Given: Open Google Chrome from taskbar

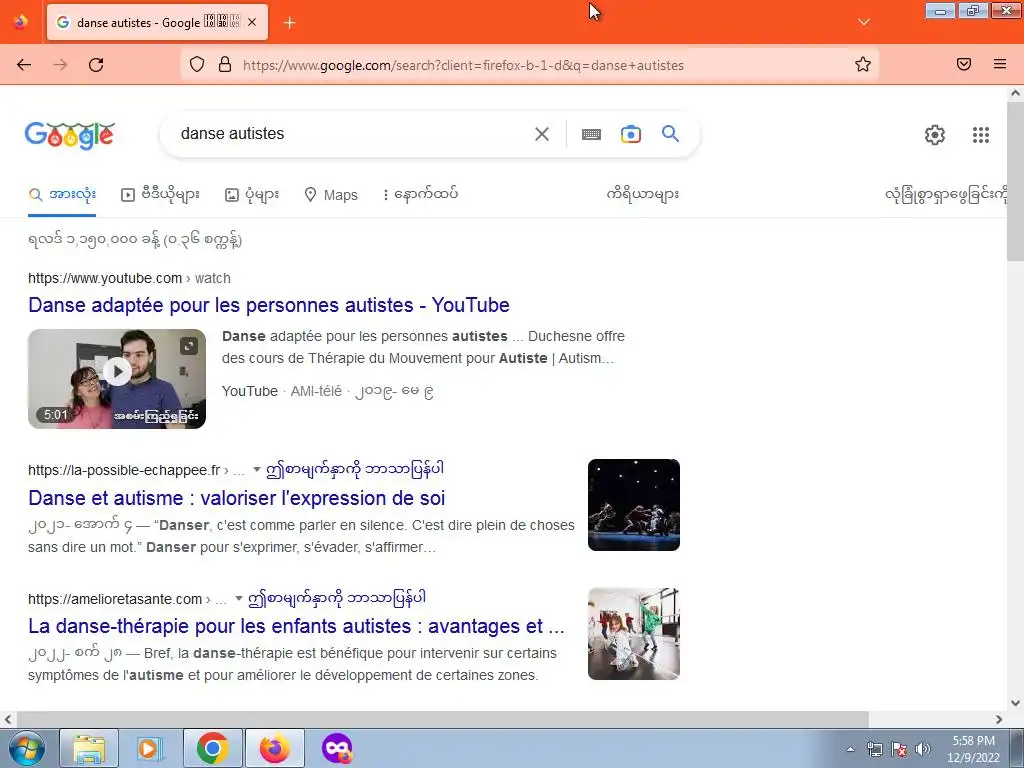Looking at the screenshot, I should point(212,748).
